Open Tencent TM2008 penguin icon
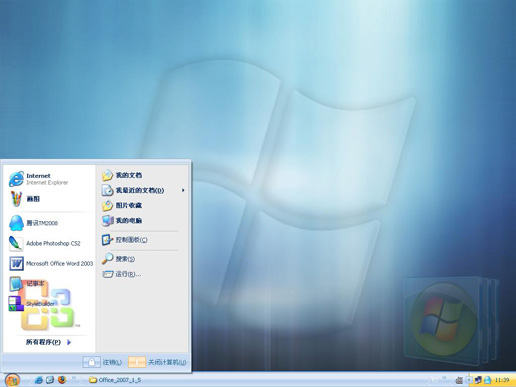The height and width of the screenshot is (387, 516). pyautogui.click(x=16, y=223)
